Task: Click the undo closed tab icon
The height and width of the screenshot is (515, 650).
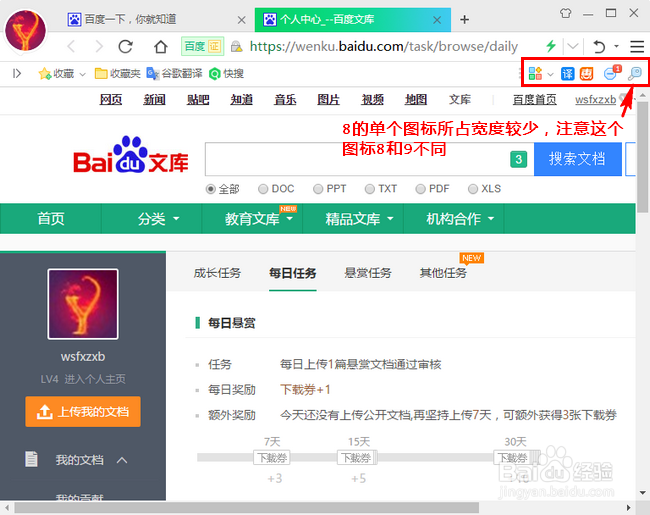Action: pyautogui.click(x=599, y=46)
